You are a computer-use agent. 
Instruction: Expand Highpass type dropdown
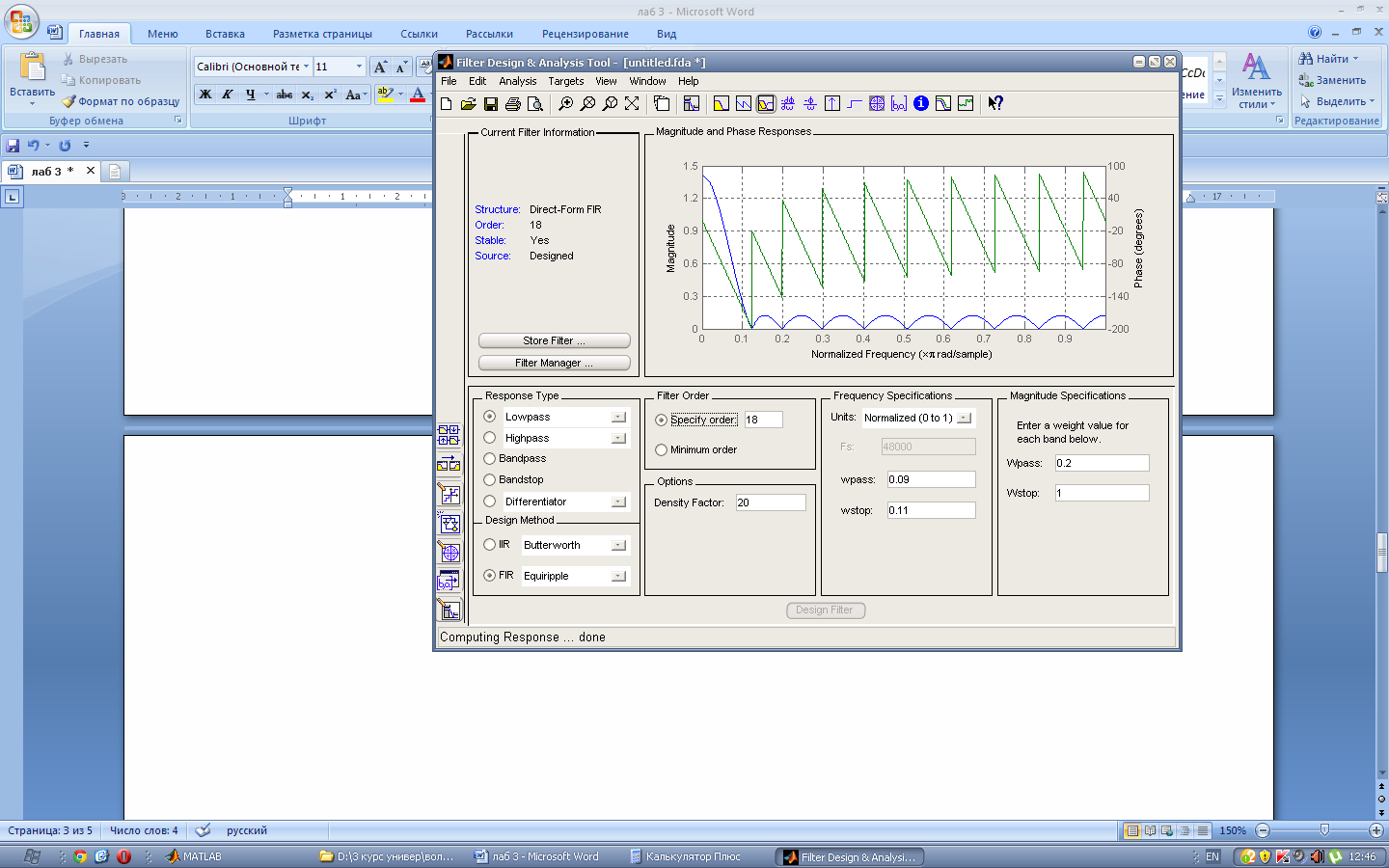pos(618,438)
